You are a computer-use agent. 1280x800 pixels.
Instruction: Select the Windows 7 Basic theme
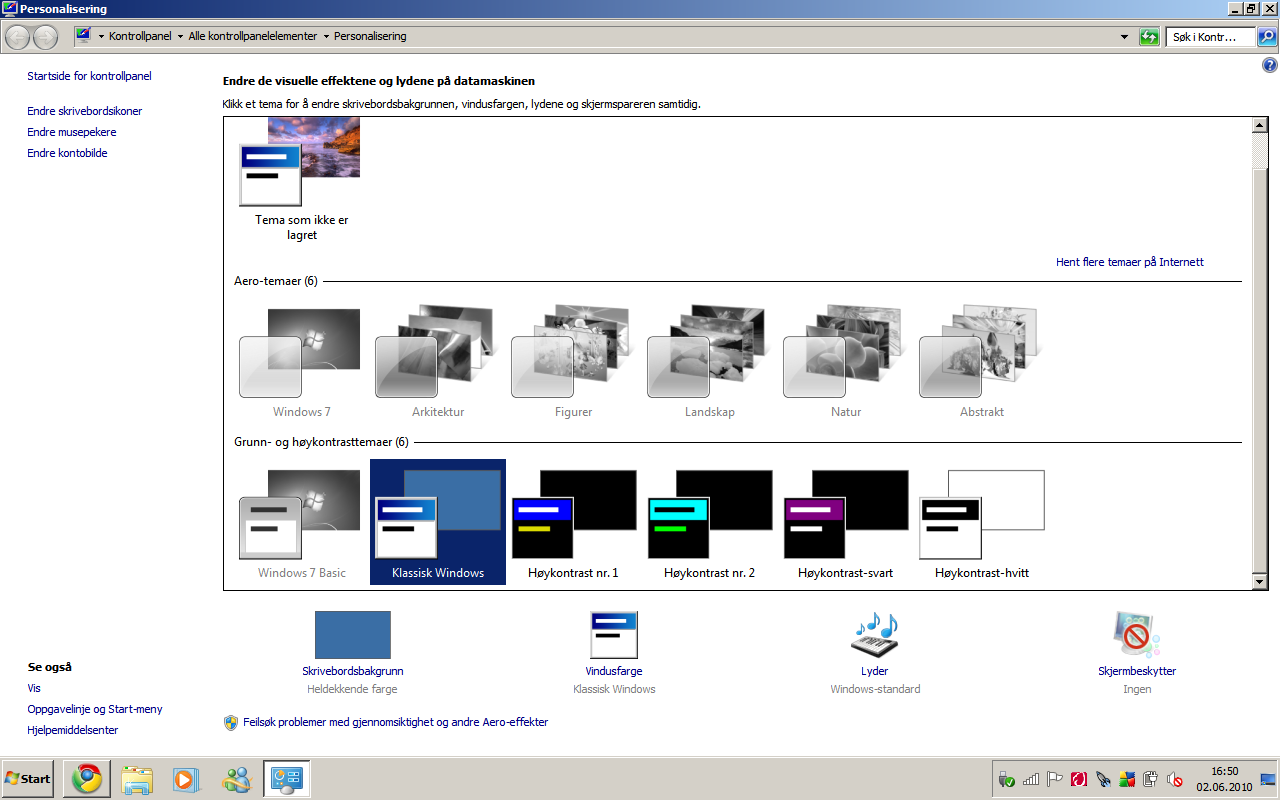coord(301,523)
